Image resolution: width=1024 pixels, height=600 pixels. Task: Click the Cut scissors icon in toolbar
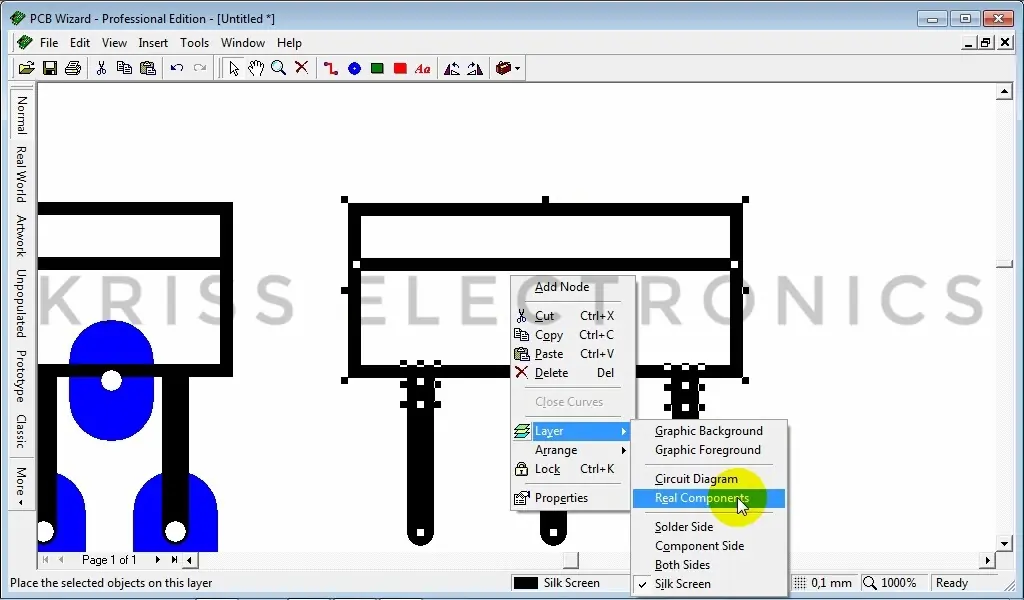coord(101,68)
